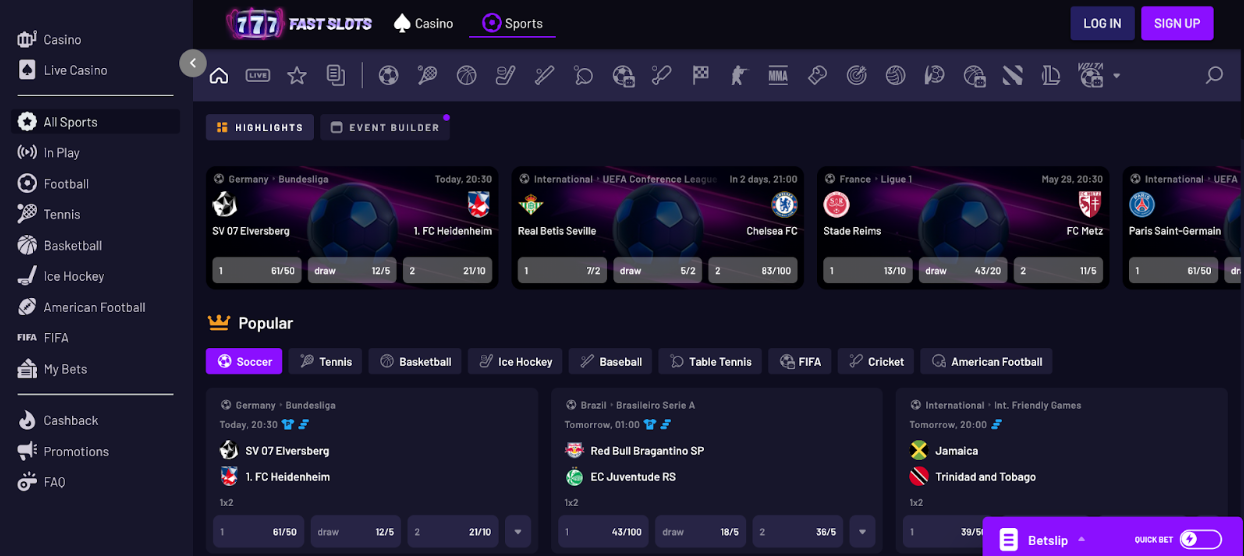Select darts target icon
This screenshot has width=1244, height=556.
(856, 75)
